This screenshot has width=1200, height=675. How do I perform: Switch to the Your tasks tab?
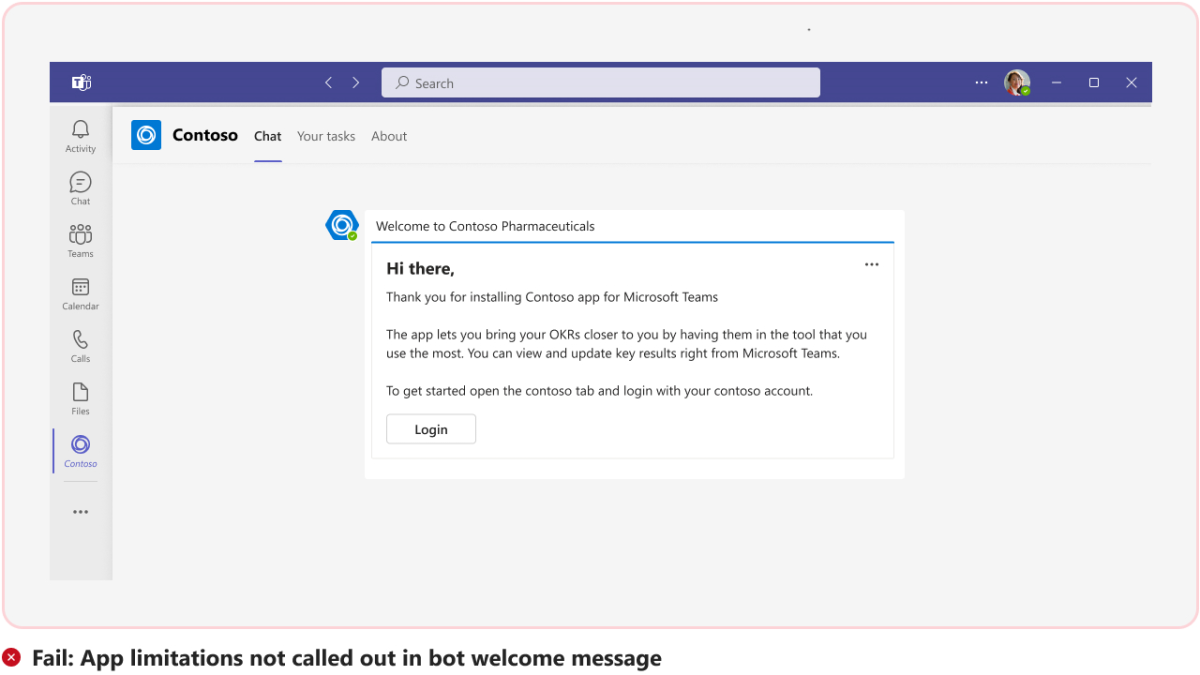point(326,136)
